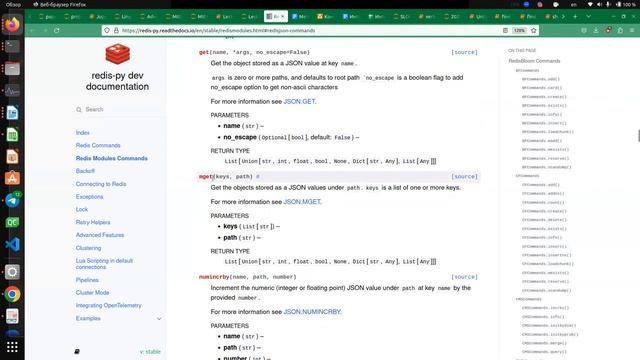This screenshot has height=360, width=640.
Task: Open the keyboard layout 'en' indicator
Action: 573,4
